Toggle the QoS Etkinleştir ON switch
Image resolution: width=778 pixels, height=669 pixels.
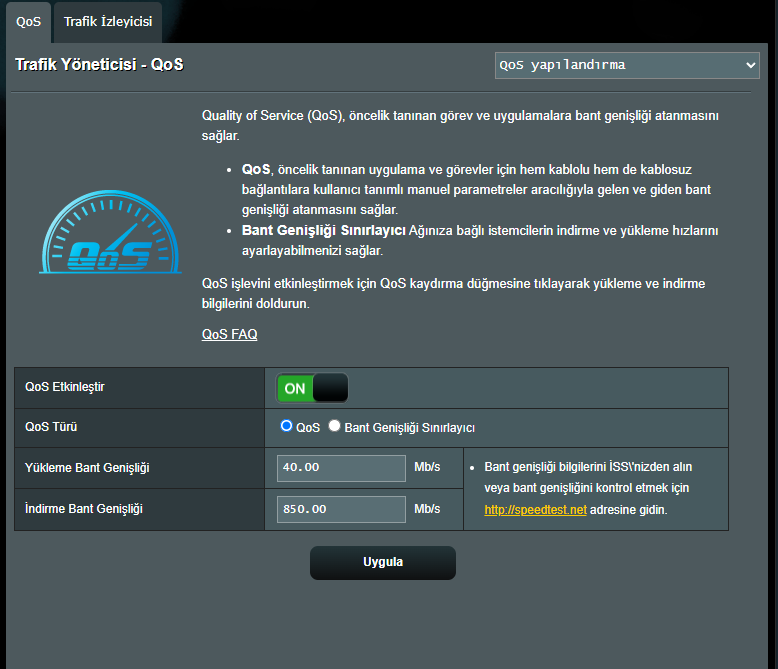312,388
